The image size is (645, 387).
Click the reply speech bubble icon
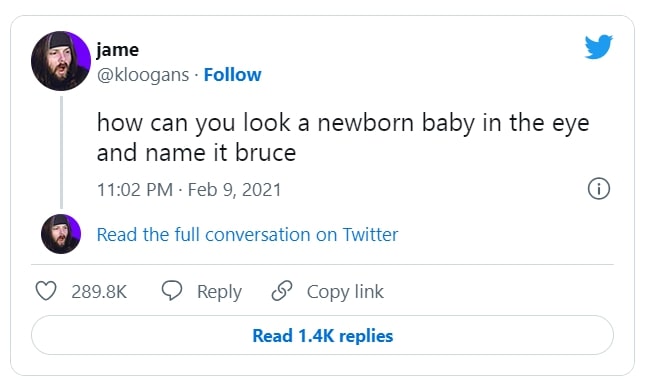pos(172,291)
